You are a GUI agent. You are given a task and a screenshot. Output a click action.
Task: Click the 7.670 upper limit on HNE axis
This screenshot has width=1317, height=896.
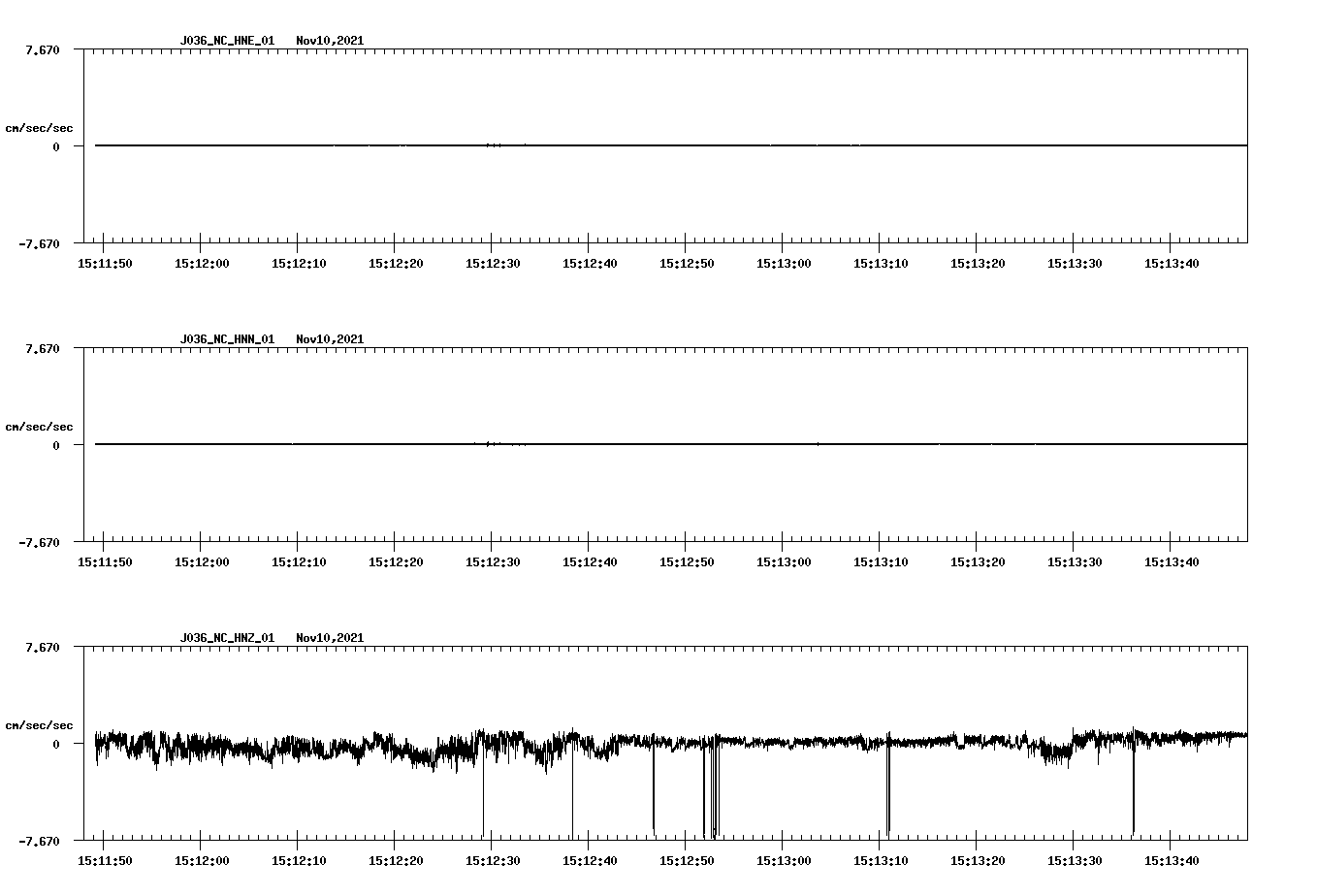(x=43, y=49)
